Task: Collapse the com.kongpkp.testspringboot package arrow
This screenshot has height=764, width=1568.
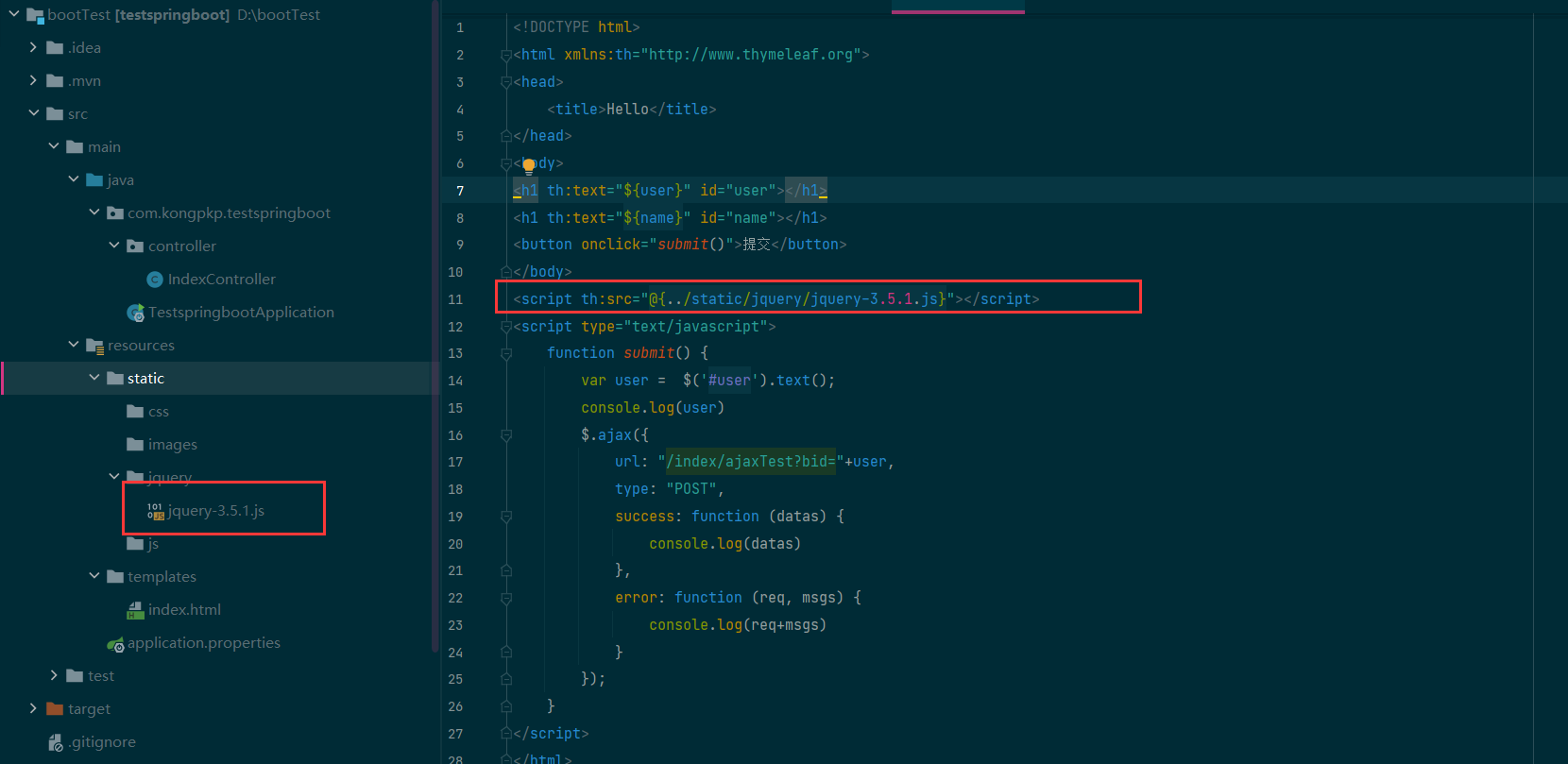Action: pos(94,213)
